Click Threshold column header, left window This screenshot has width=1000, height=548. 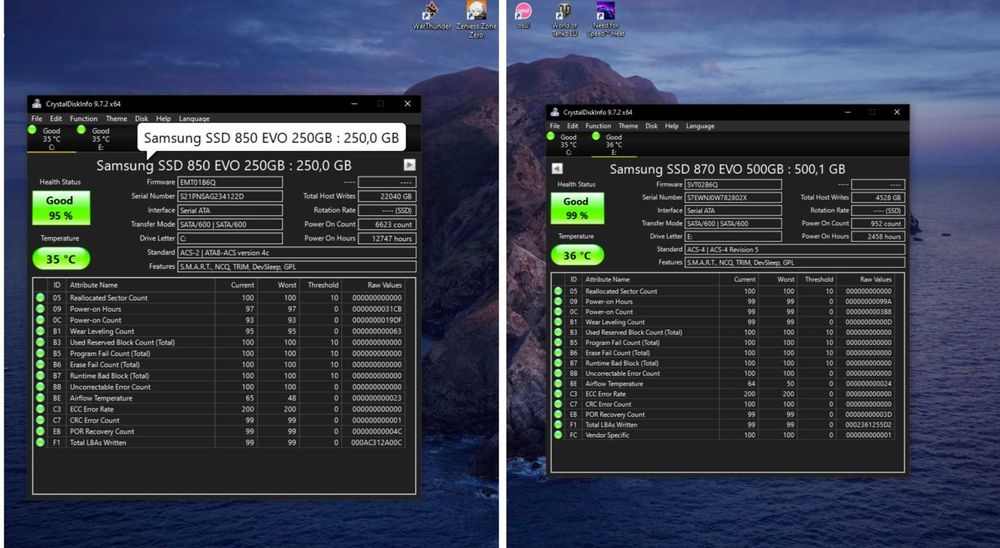pos(322,285)
